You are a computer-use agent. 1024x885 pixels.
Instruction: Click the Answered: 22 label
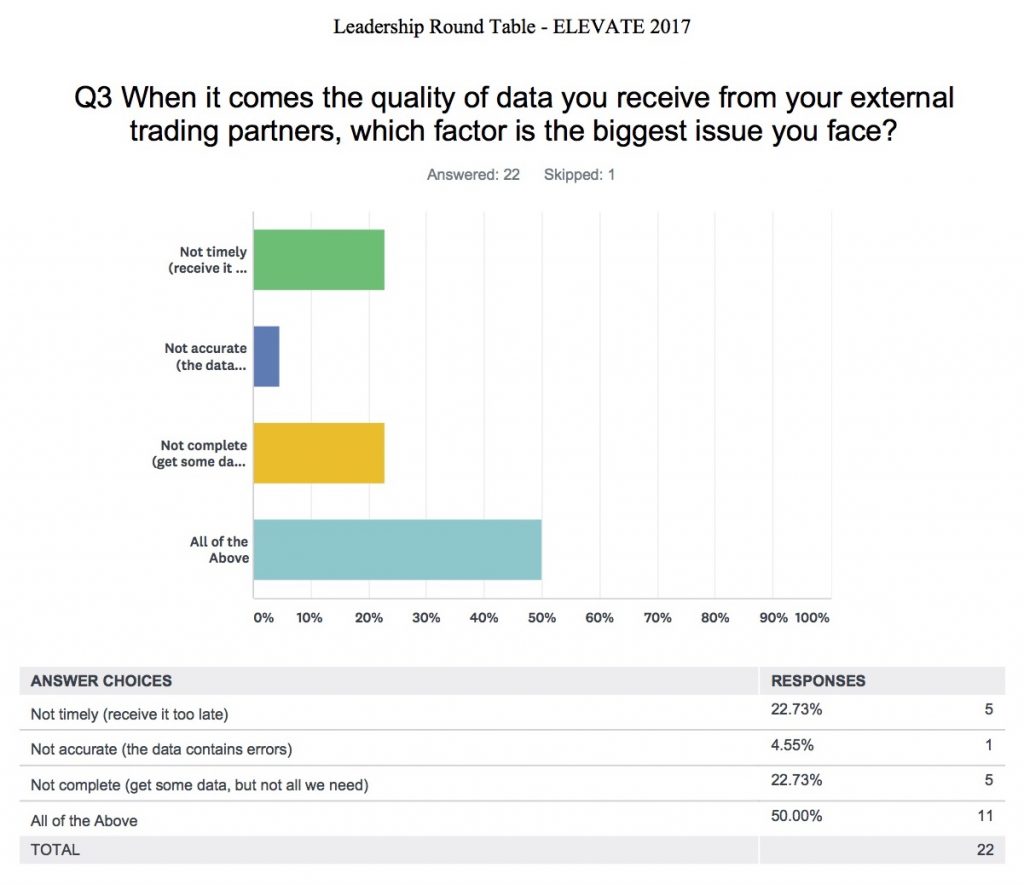[473, 175]
